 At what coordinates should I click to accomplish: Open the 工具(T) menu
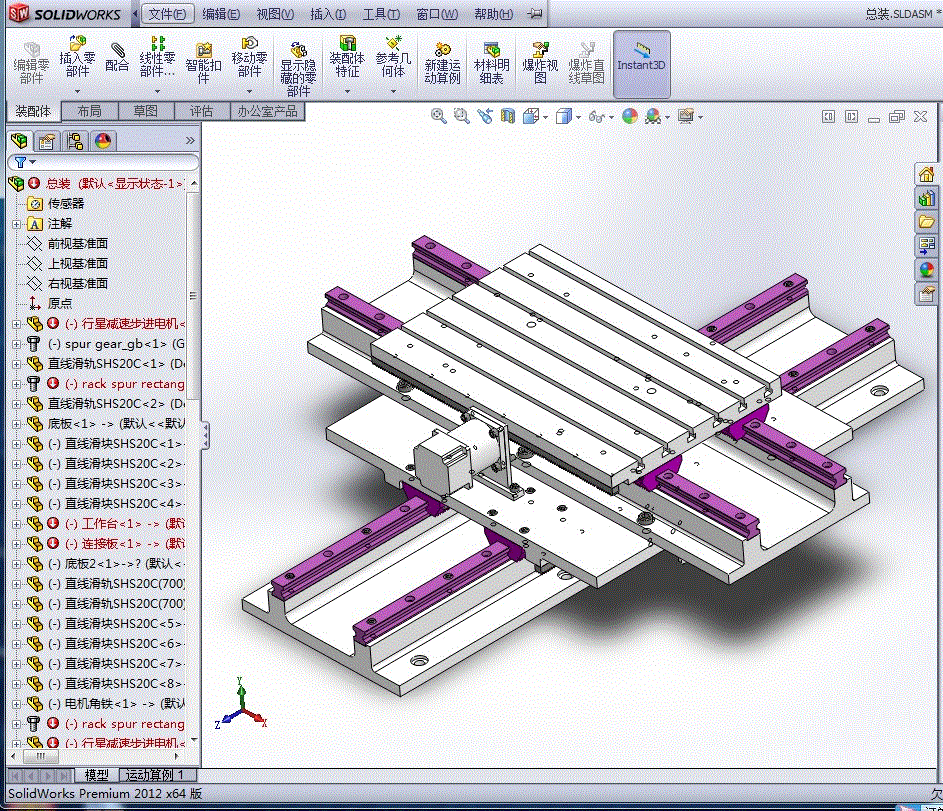[x=381, y=14]
